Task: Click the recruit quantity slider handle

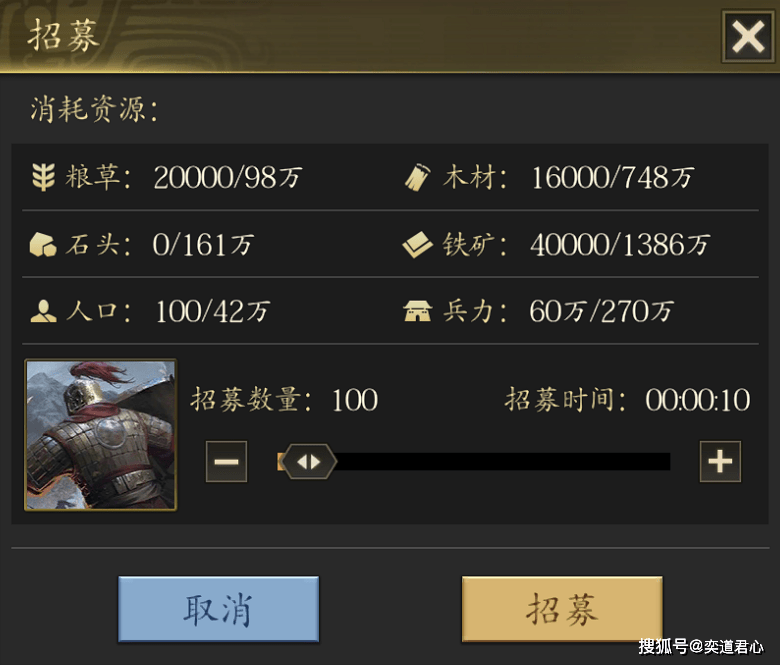Action: pos(309,462)
